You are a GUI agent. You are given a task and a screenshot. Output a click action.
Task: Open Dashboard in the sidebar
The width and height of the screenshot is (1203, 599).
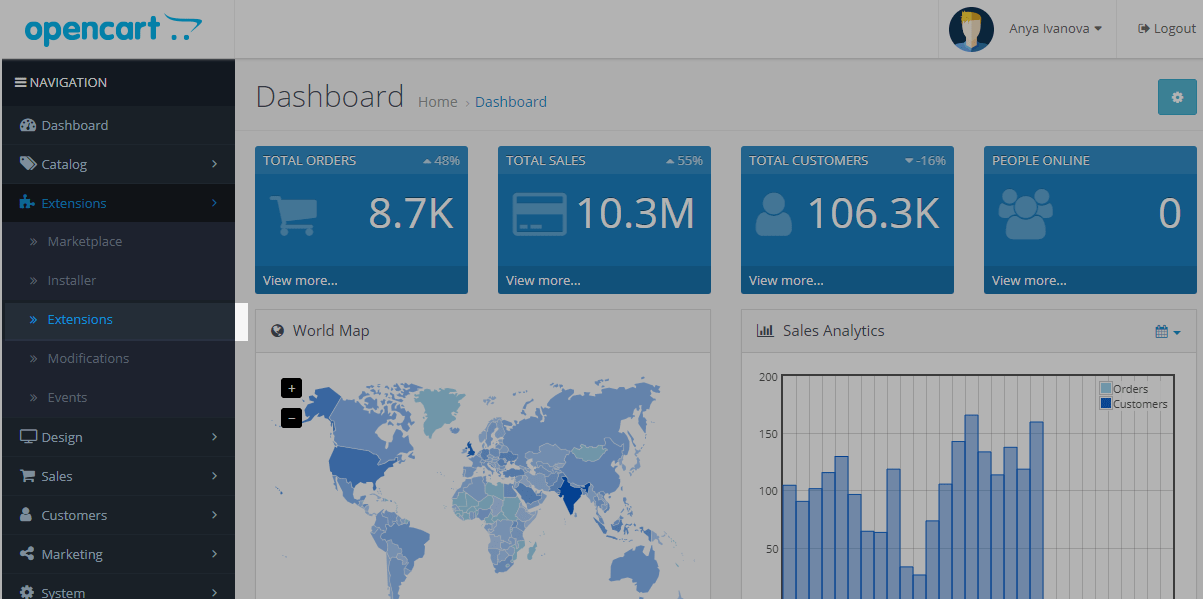[74, 125]
